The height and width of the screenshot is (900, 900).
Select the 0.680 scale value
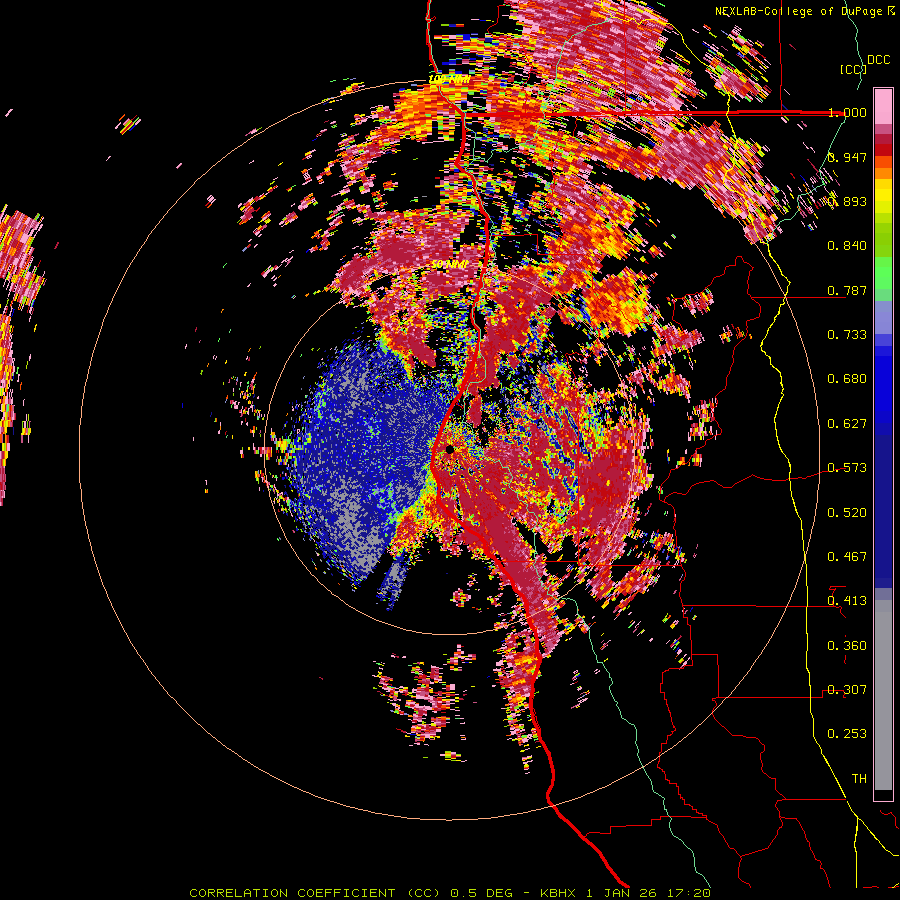[847, 379]
